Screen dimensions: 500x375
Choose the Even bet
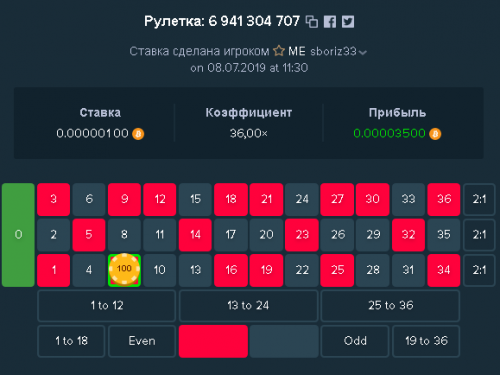(142, 341)
